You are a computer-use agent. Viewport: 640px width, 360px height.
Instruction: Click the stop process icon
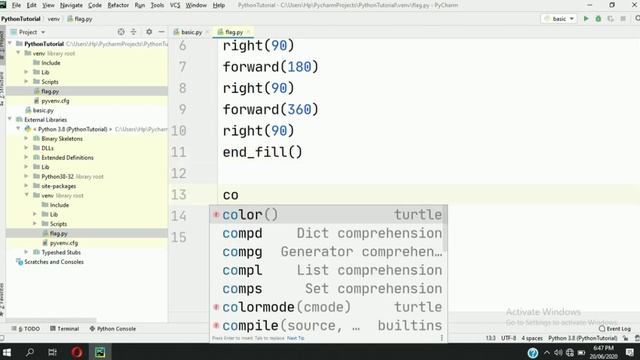point(623,19)
